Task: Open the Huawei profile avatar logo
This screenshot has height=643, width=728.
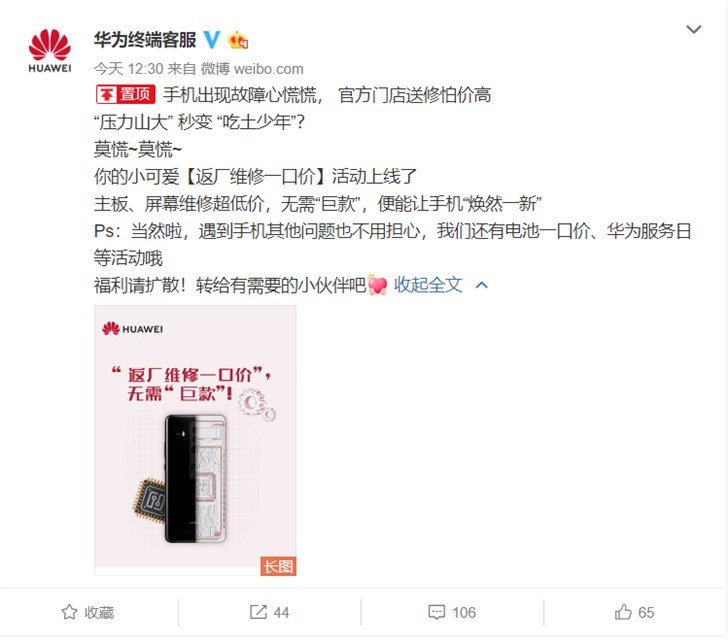Action: [x=50, y=51]
